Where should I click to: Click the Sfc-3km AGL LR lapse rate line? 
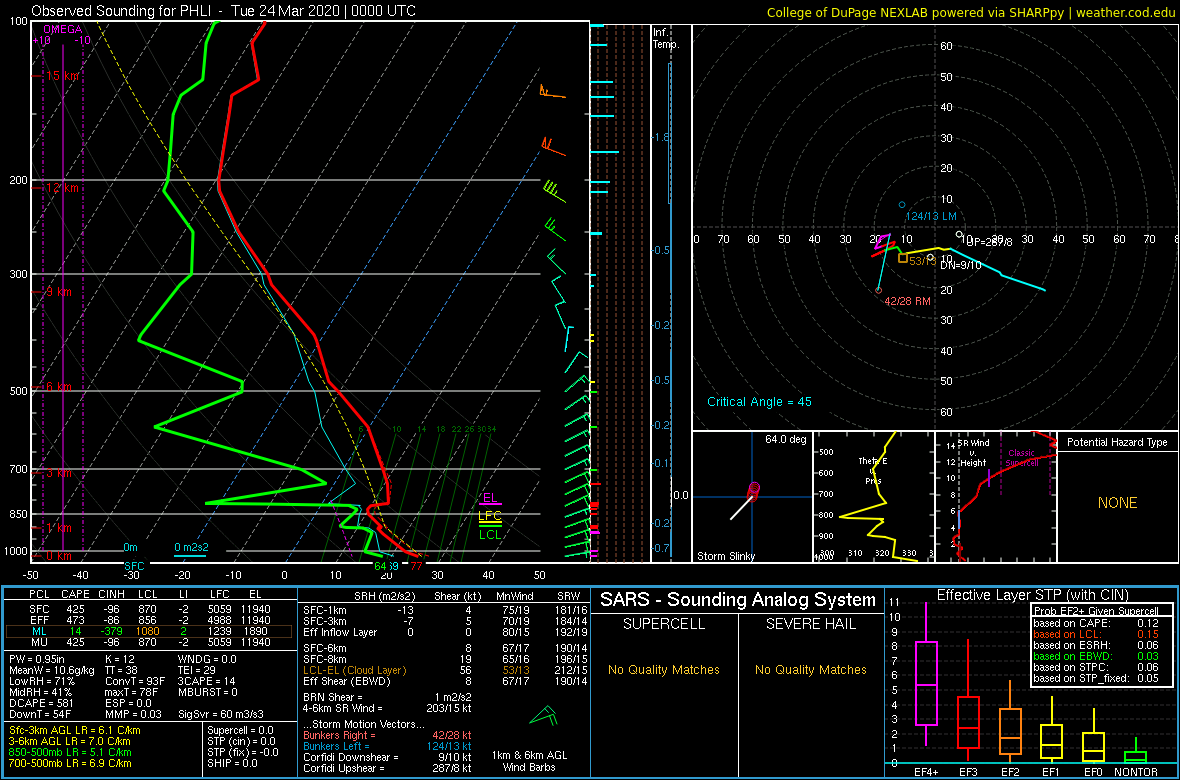pos(75,731)
